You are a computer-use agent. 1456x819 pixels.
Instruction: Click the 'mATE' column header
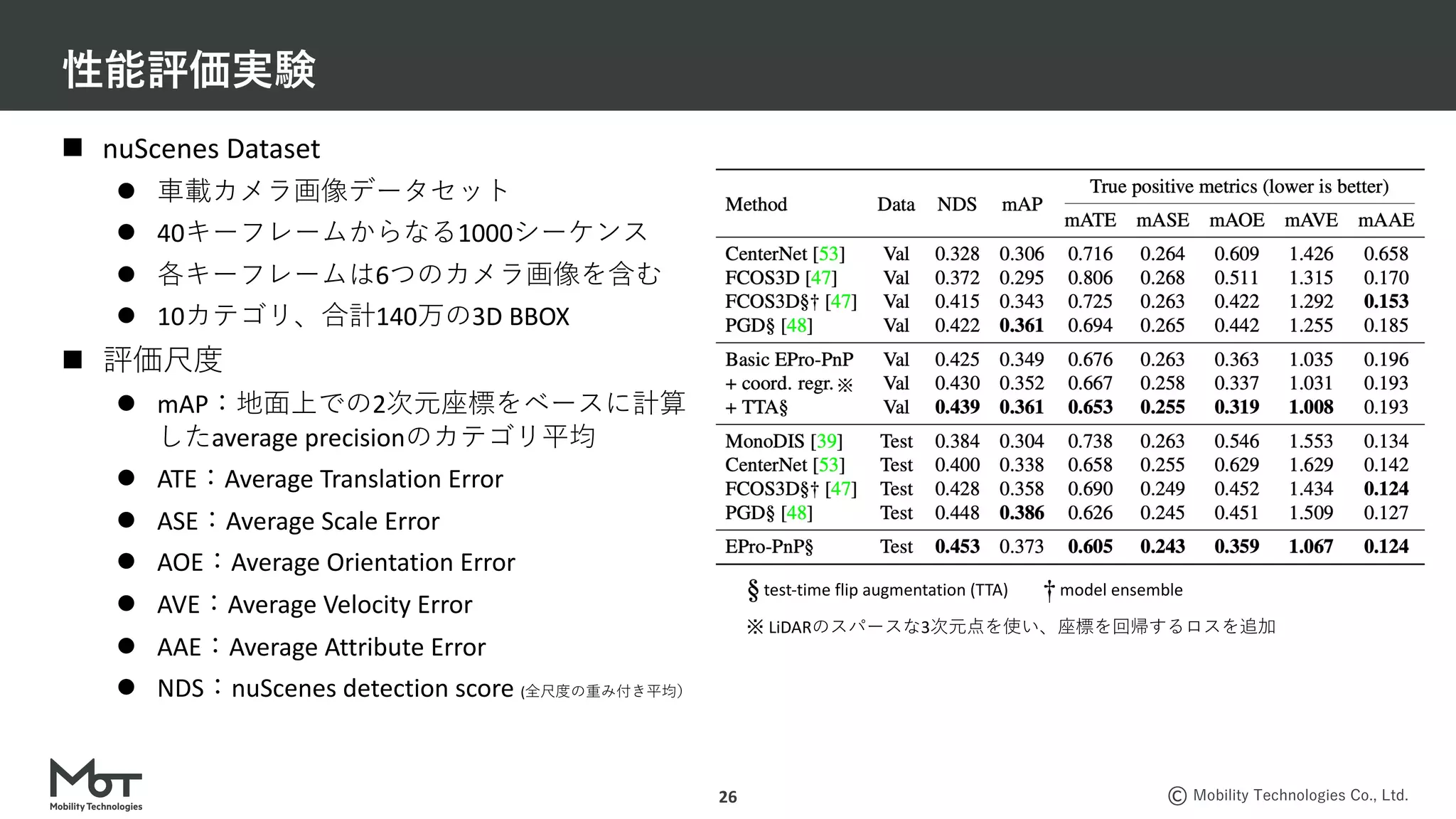click(1090, 220)
